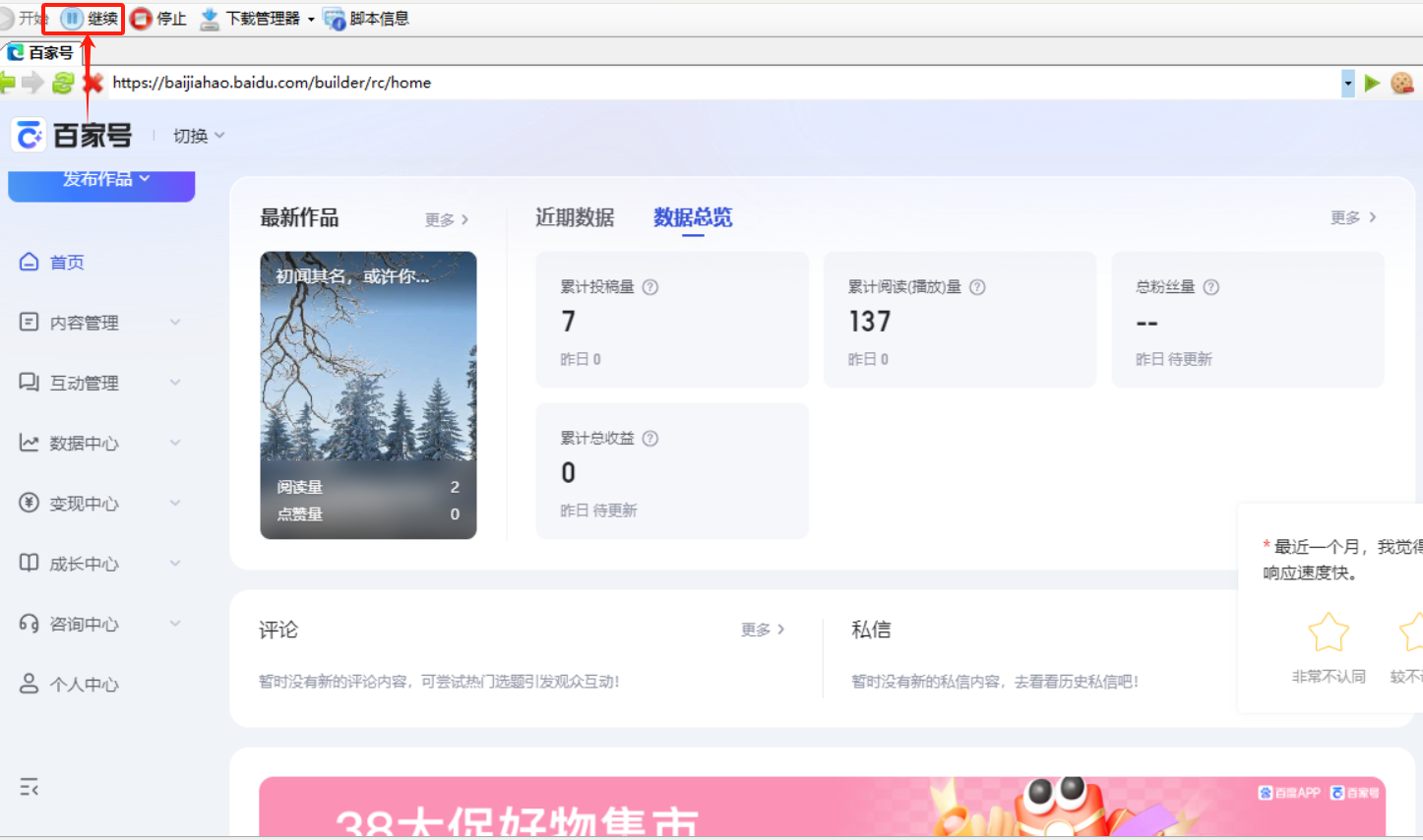
Task: Click the help icon beside 总粉丝量
Action: click(1211, 287)
